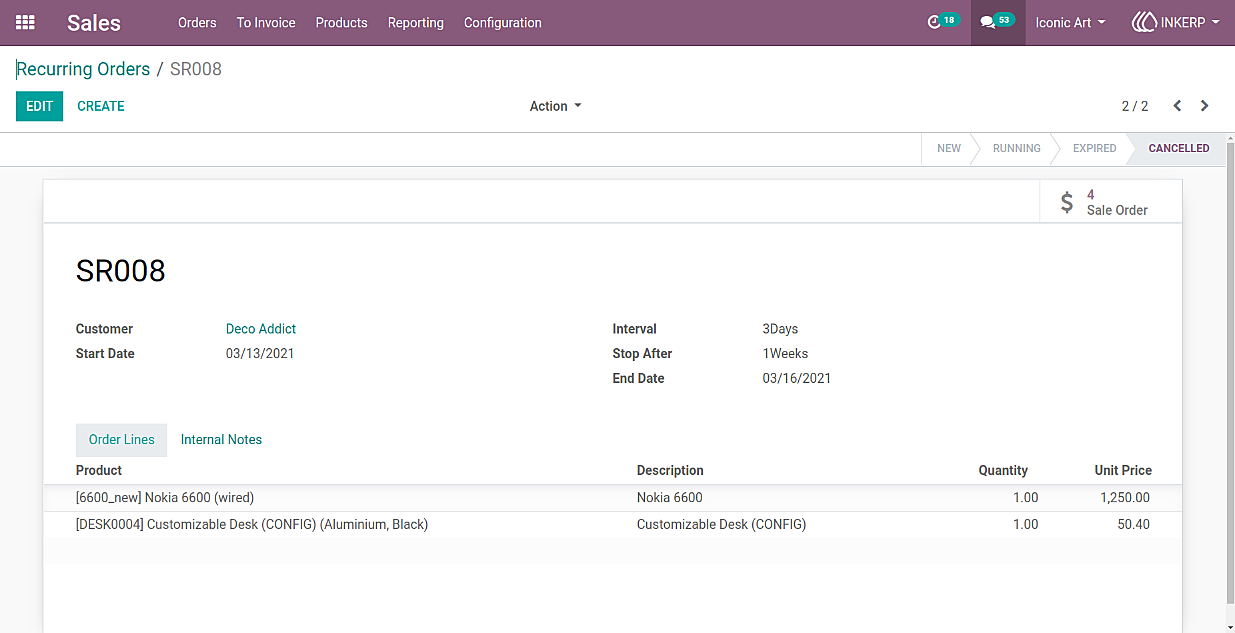Sort by the Unit Price column header
The image size is (1235, 633).
pyautogui.click(x=1123, y=470)
